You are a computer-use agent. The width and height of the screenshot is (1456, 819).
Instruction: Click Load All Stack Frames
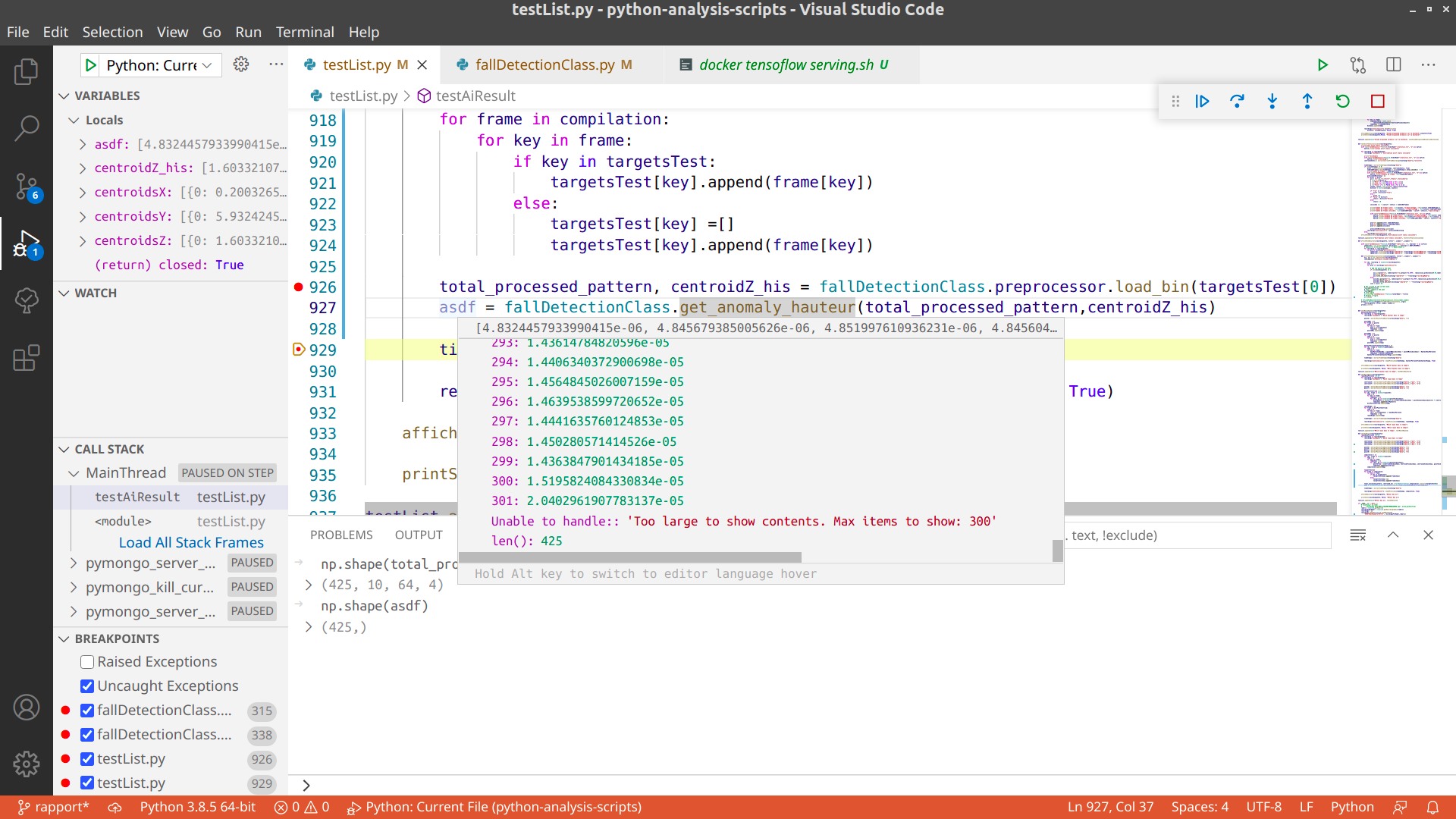(191, 542)
